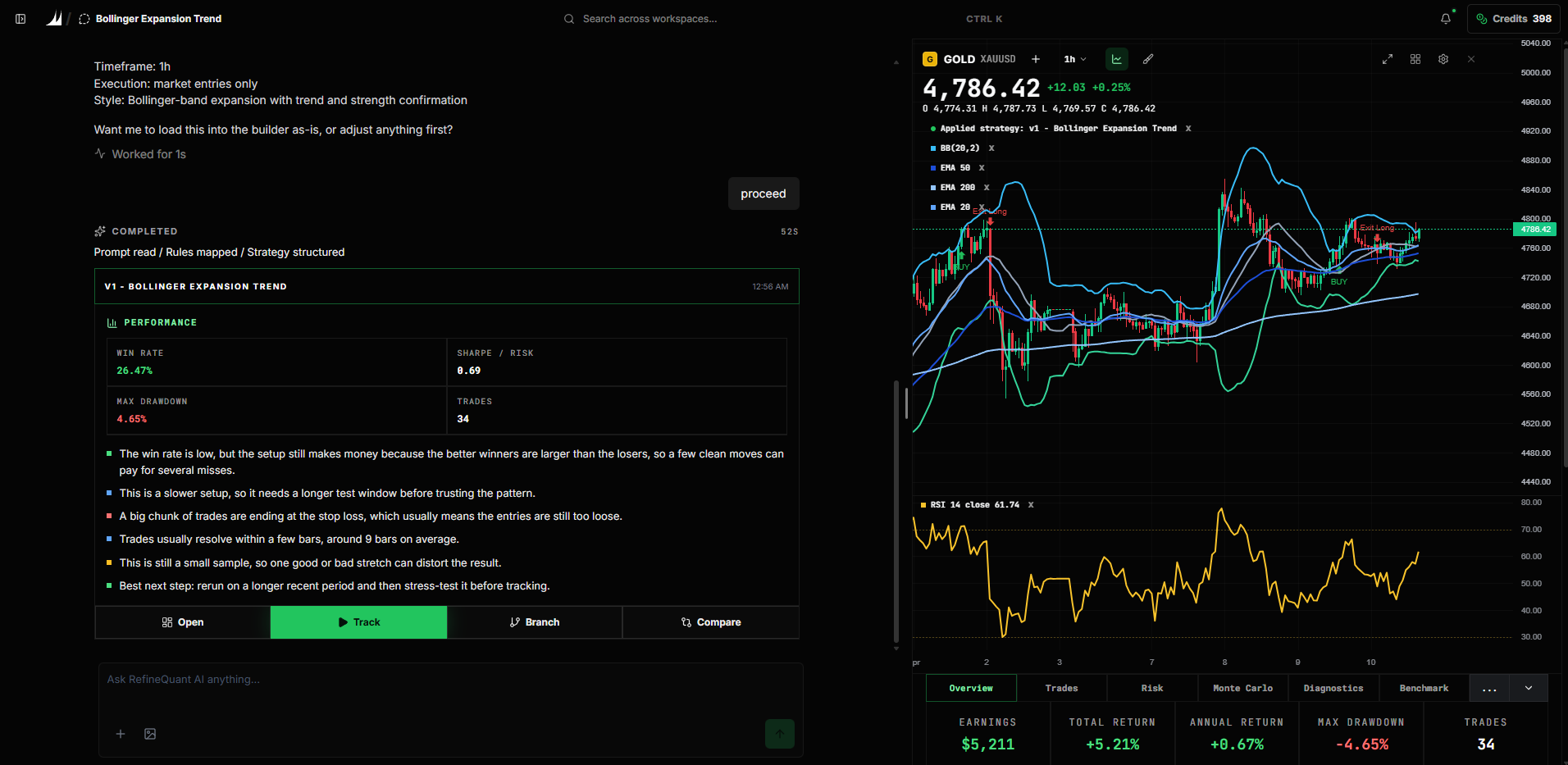1568x765 pixels.
Task: Click the RSI 14 yellow color swatch
Action: [923, 505]
